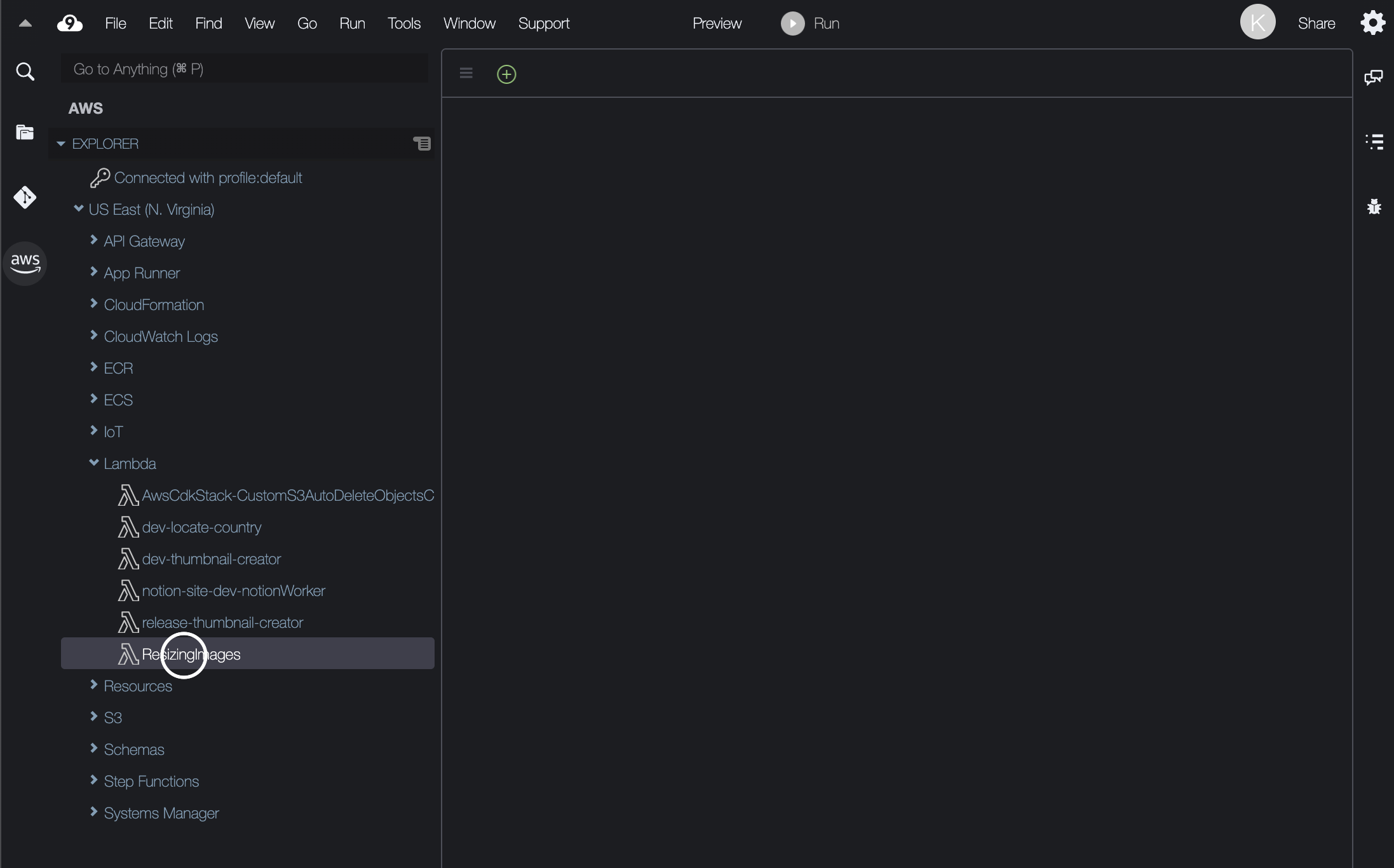Open new tab with green plus
Viewport: 1394px width, 868px height.
point(506,74)
